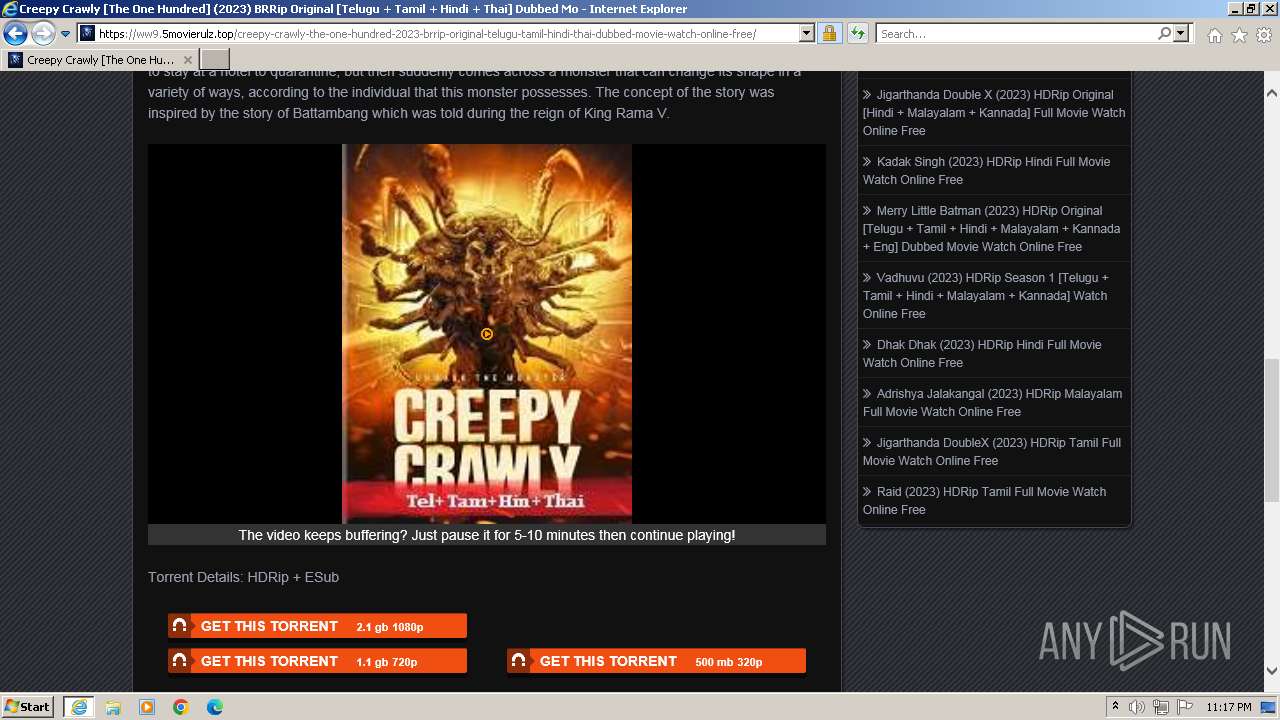Get the 2.1 gb 1080p torrent
Viewport: 1280px width, 720px height.
tap(317, 626)
